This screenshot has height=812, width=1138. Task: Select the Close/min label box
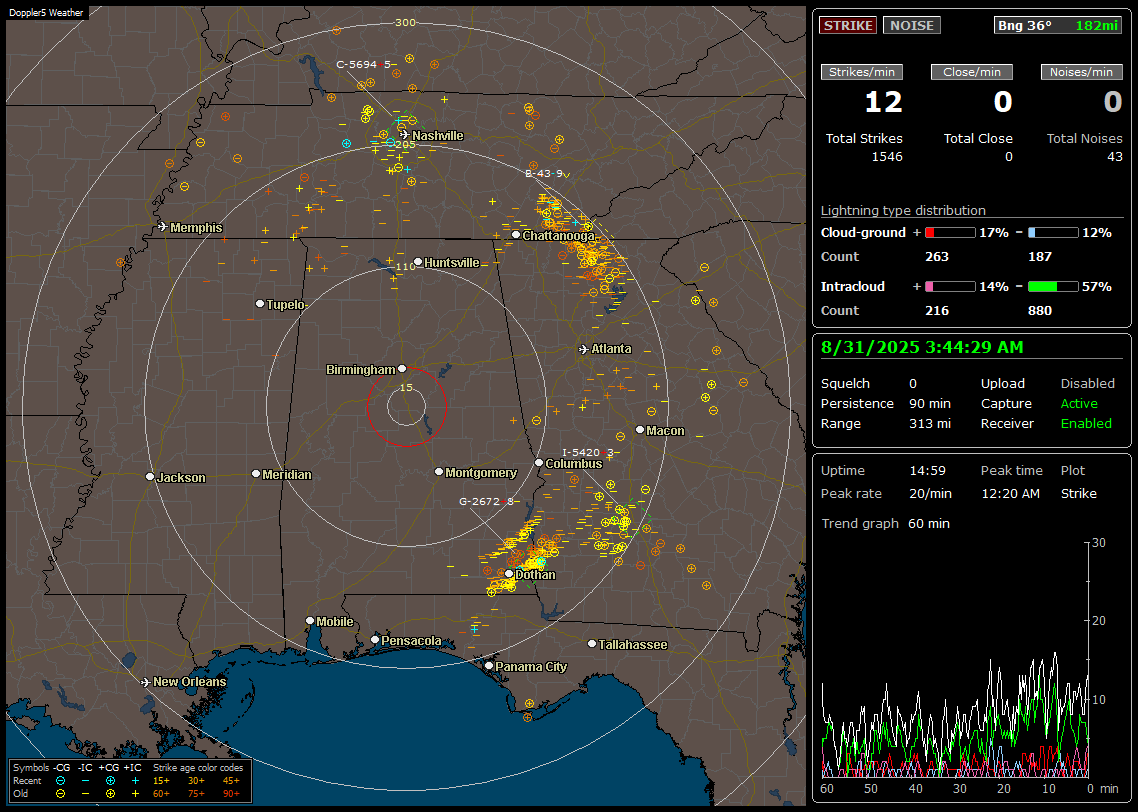(x=972, y=72)
